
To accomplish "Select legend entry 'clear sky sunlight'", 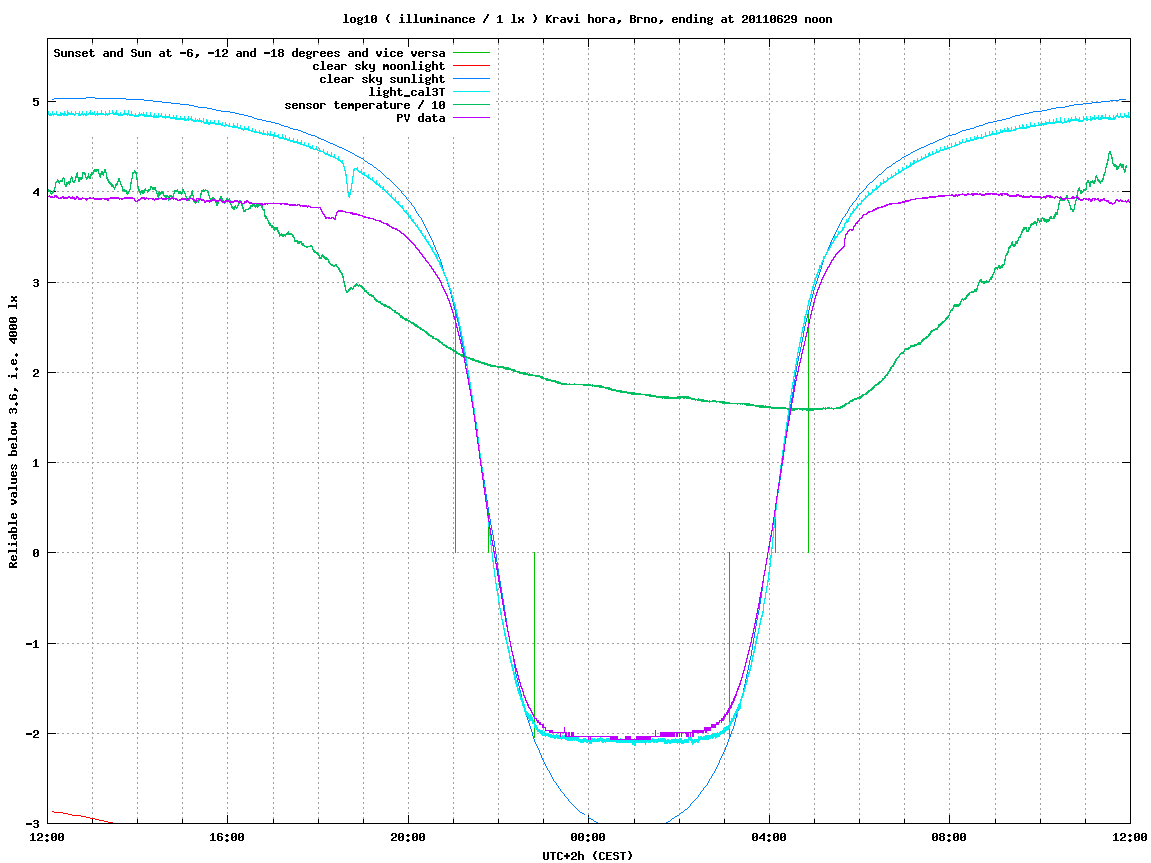I will pos(382,79).
